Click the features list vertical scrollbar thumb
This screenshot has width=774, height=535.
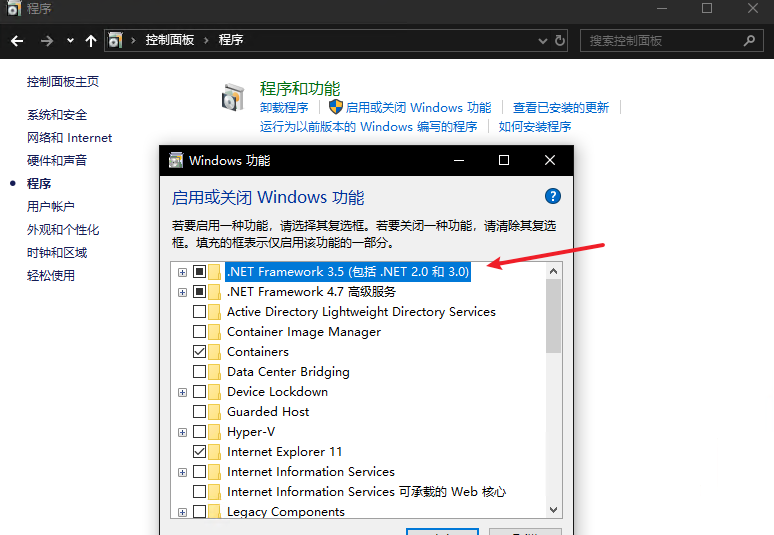point(553,315)
